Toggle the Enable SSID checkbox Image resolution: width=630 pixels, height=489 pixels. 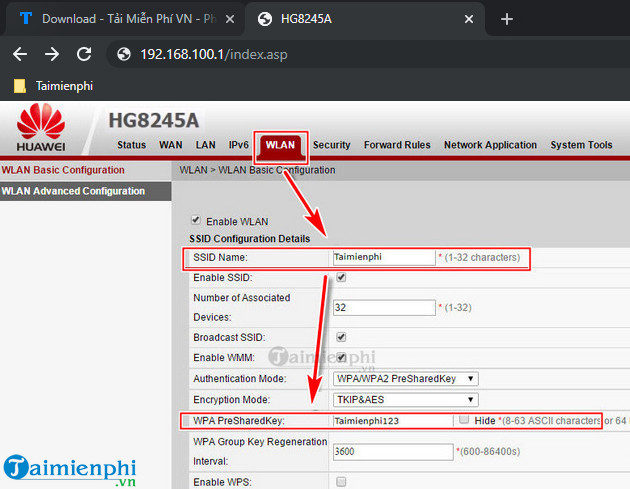341,277
